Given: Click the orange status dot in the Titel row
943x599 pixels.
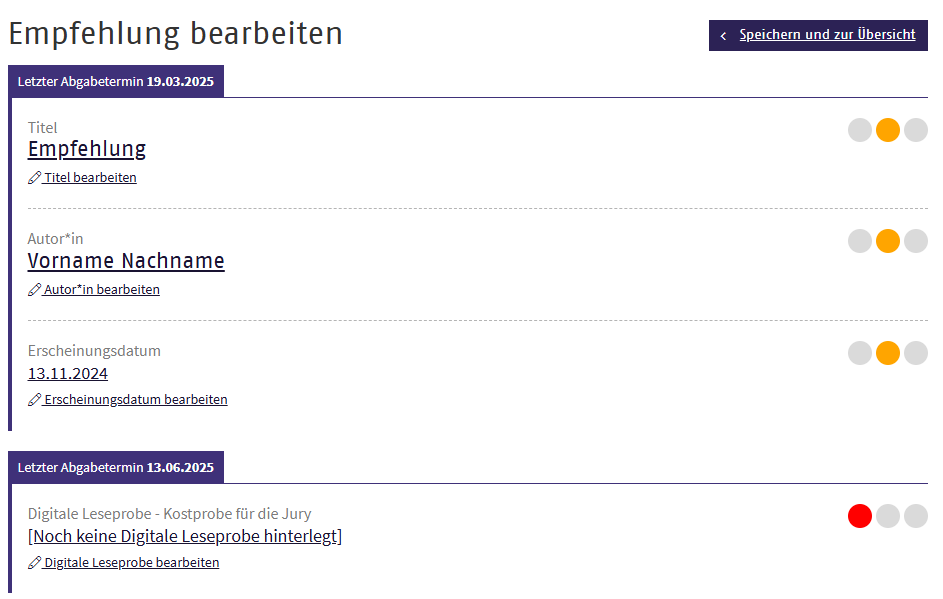Looking at the screenshot, I should 888,130.
